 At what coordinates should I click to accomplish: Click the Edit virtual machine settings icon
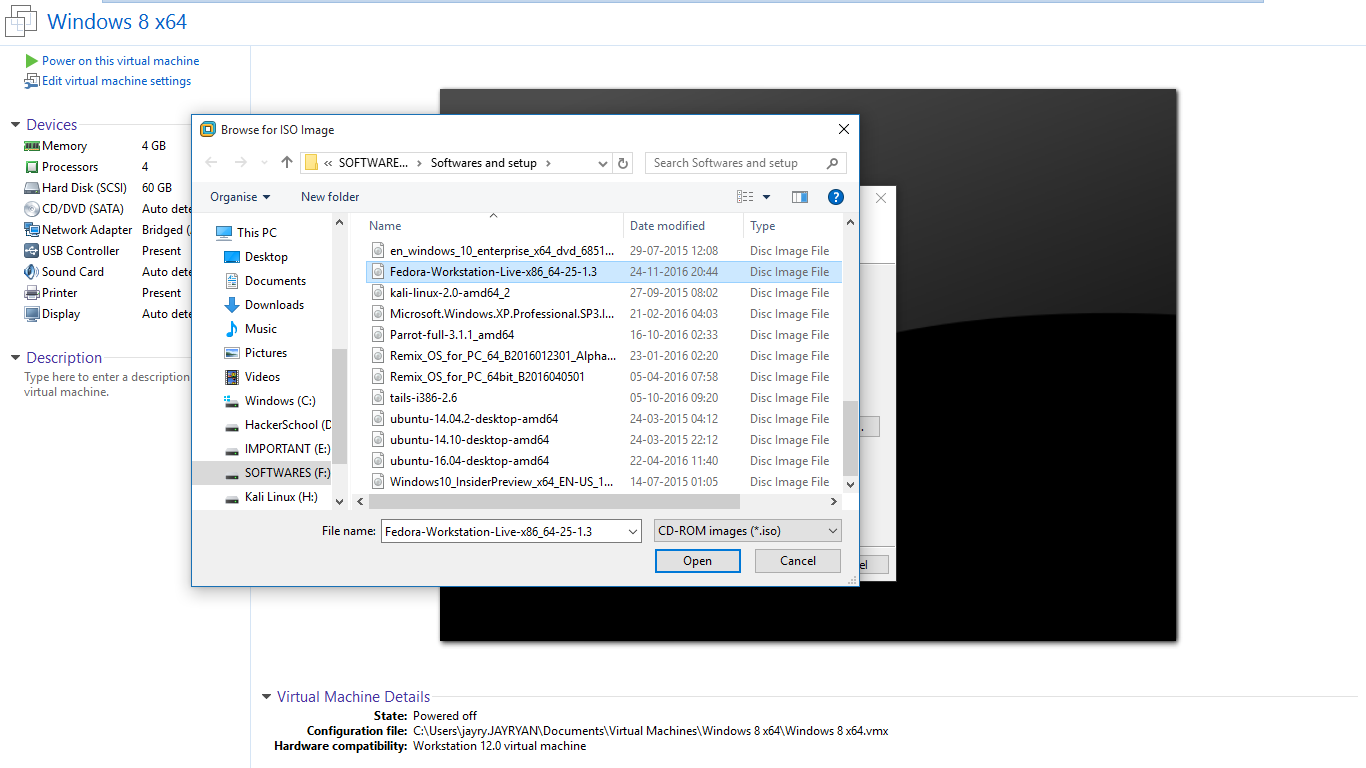pos(32,81)
